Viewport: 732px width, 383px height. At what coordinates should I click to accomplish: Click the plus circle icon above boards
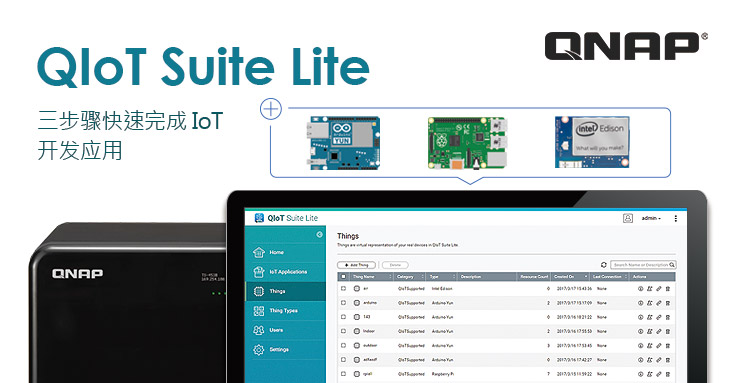271,109
